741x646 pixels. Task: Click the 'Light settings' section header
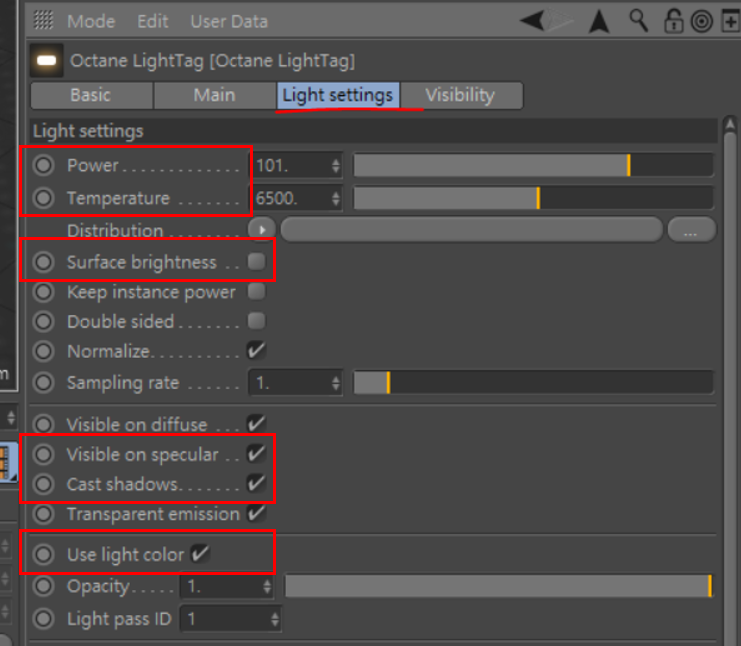373,131
